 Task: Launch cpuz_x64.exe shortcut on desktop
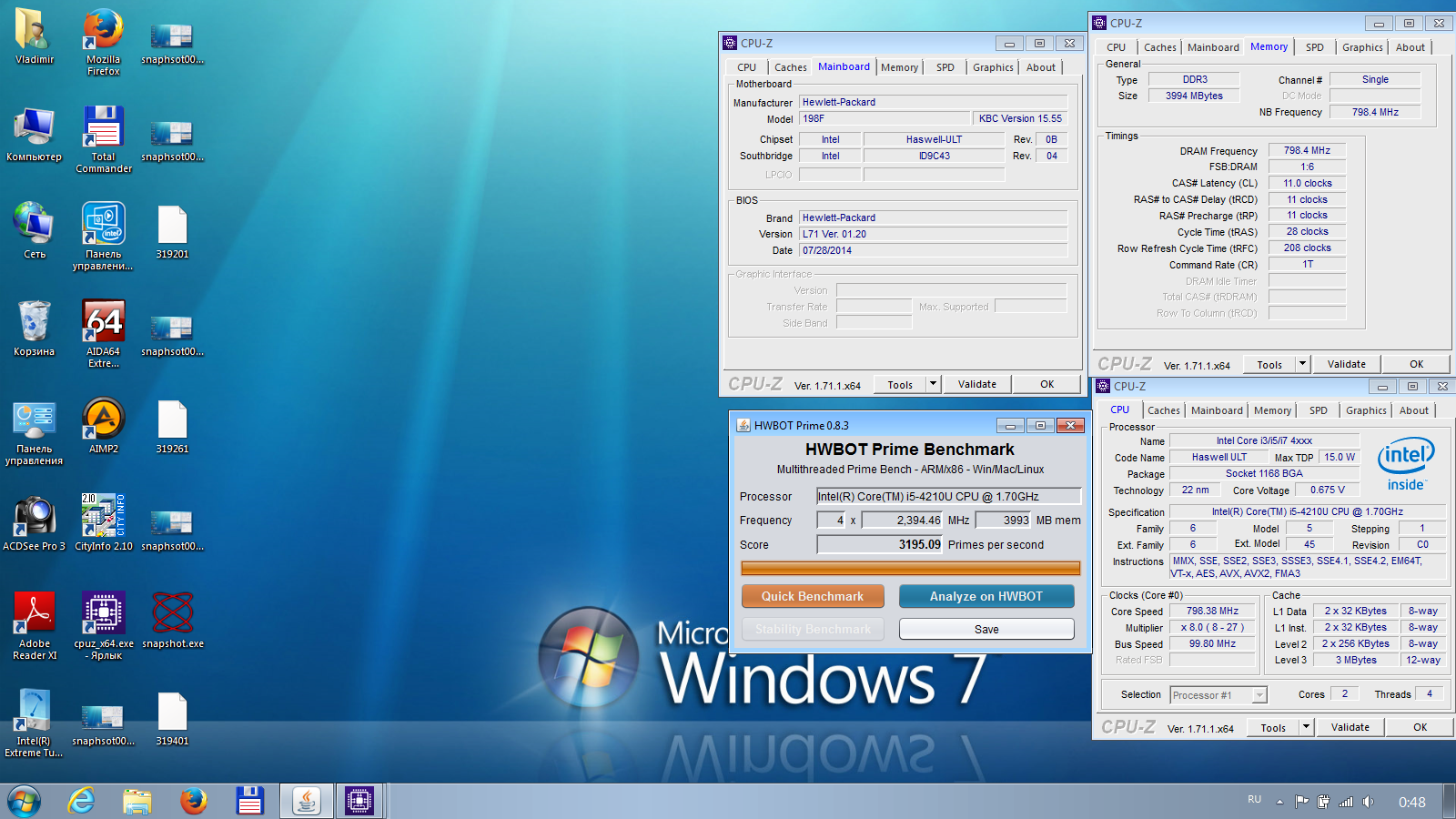point(103,626)
